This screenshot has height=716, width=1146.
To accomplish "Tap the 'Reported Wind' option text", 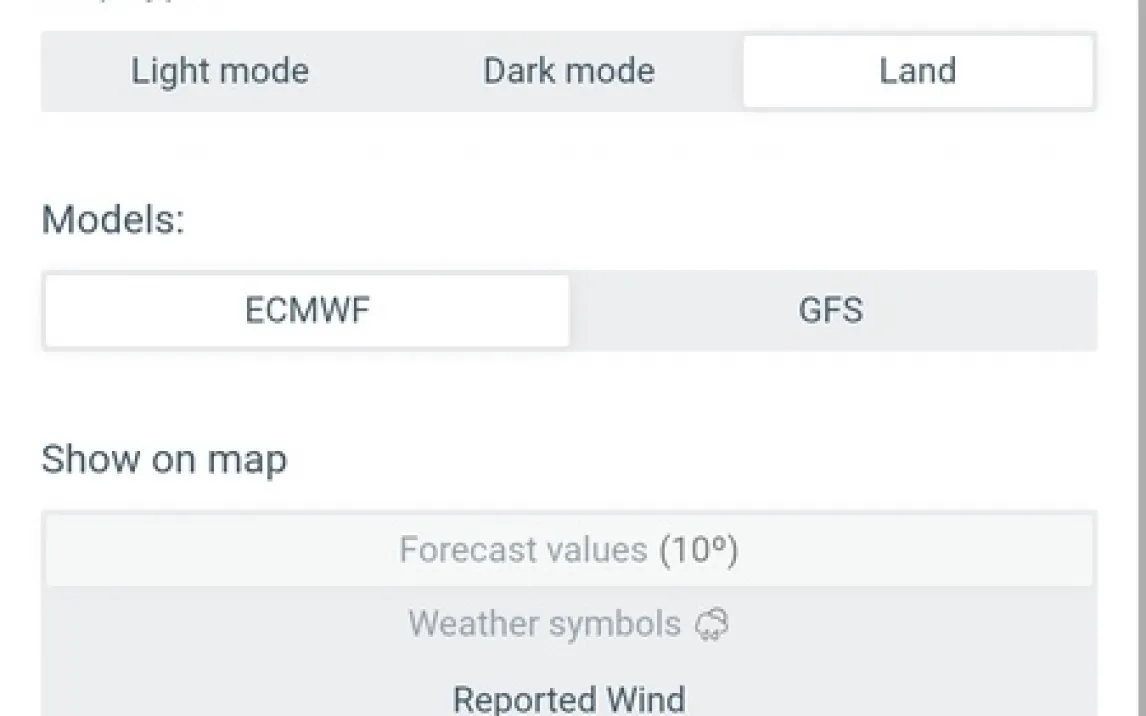I will coord(568,698).
